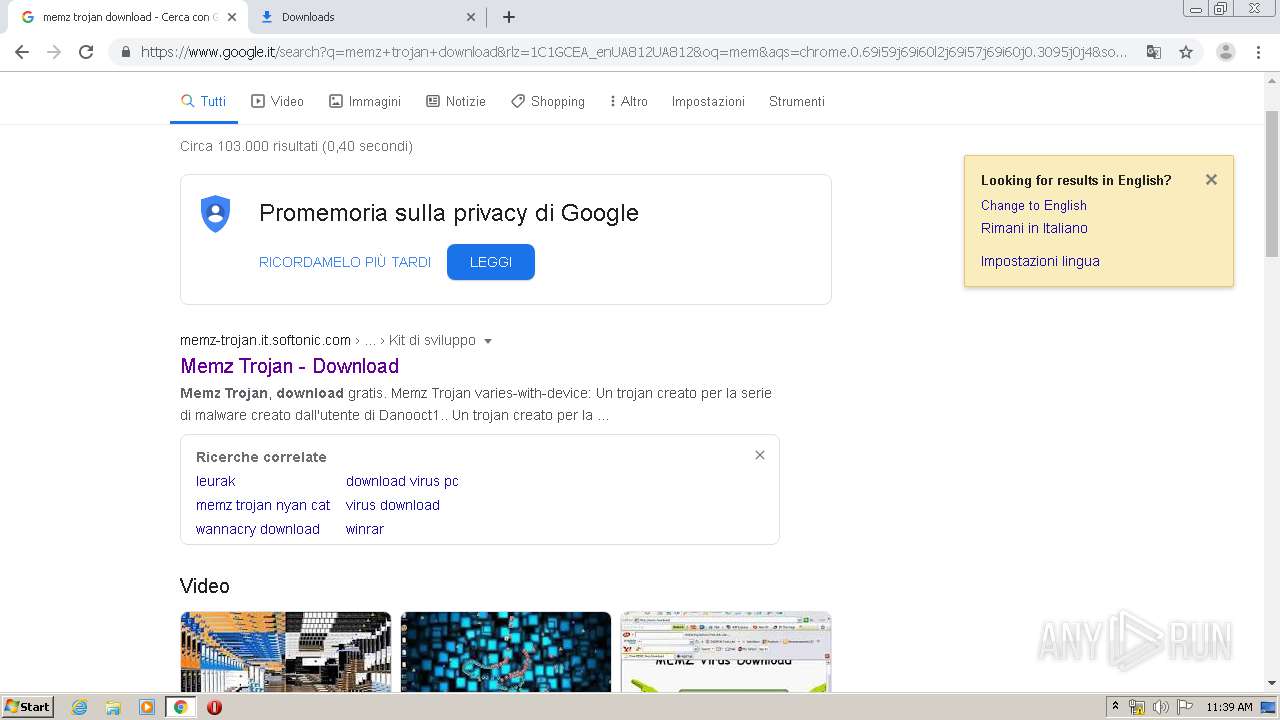The width and height of the screenshot is (1280, 720).
Task: Close the memz trojan download tab
Action: [232, 17]
